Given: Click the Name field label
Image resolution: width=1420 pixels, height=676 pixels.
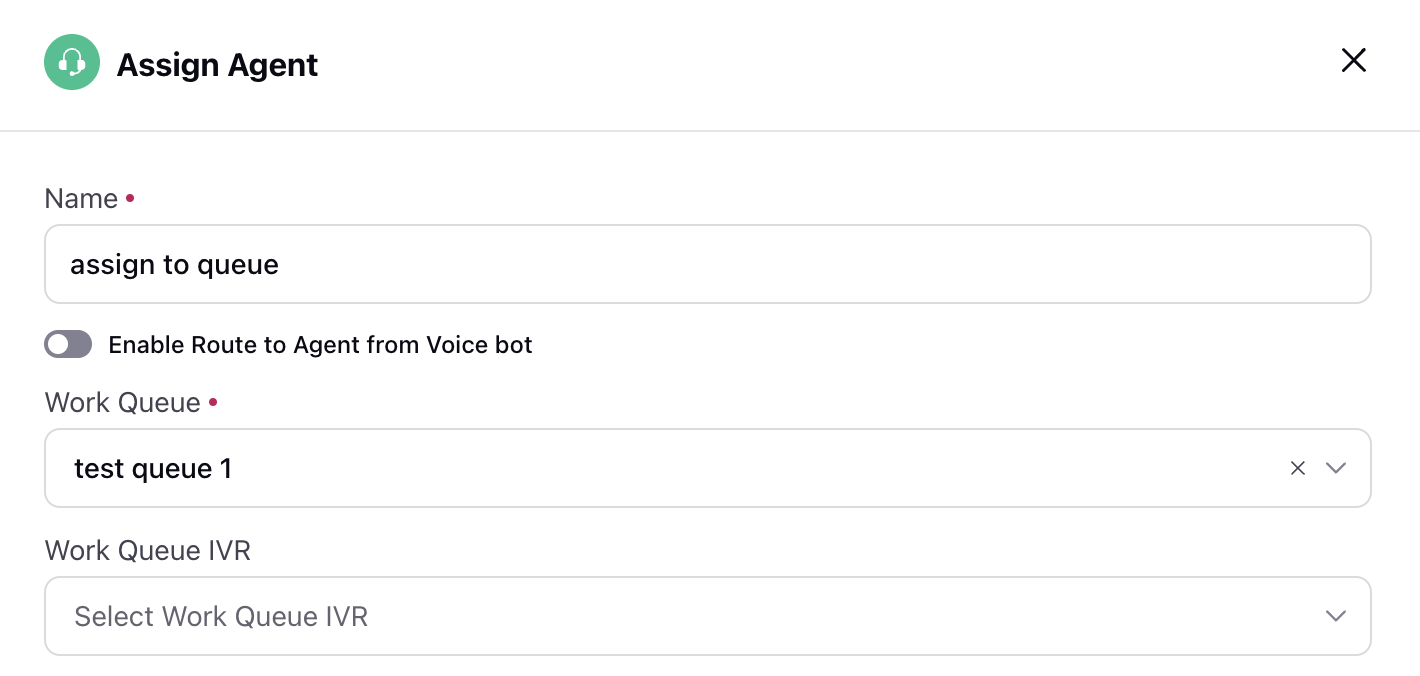Looking at the screenshot, I should 81,199.
